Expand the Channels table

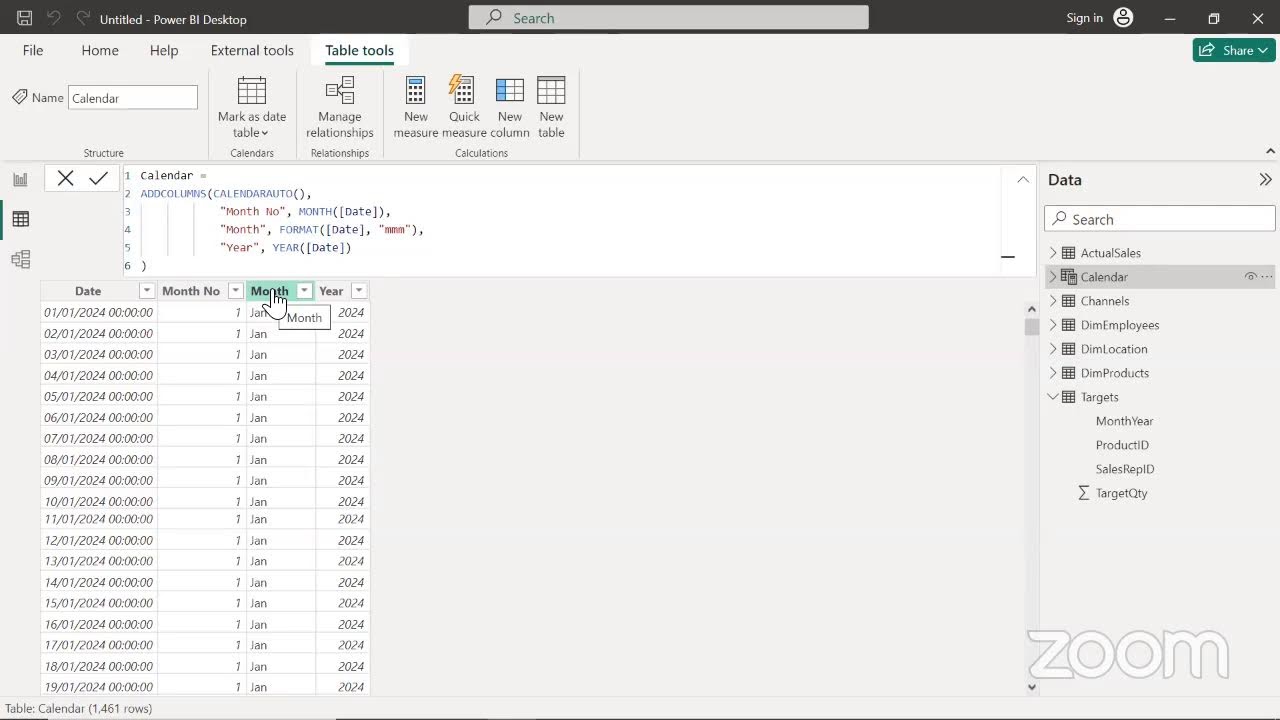[1052, 301]
